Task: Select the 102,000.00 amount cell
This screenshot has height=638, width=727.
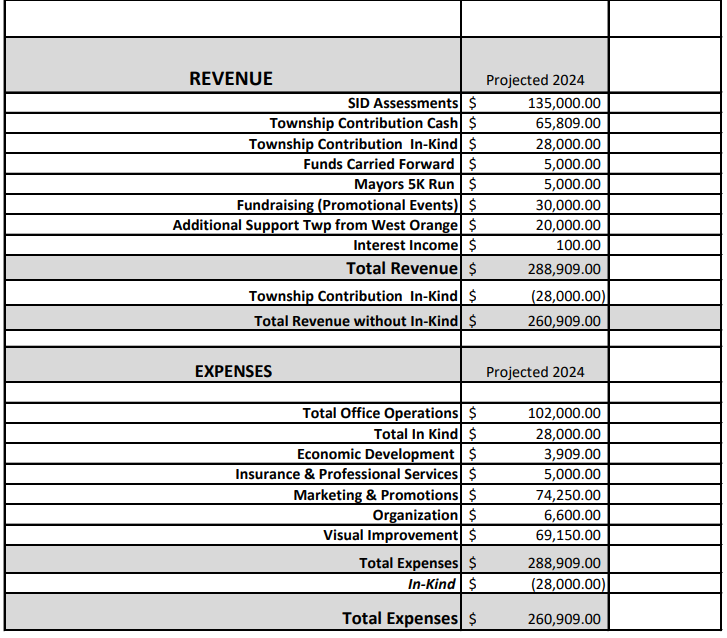Action: coord(563,413)
